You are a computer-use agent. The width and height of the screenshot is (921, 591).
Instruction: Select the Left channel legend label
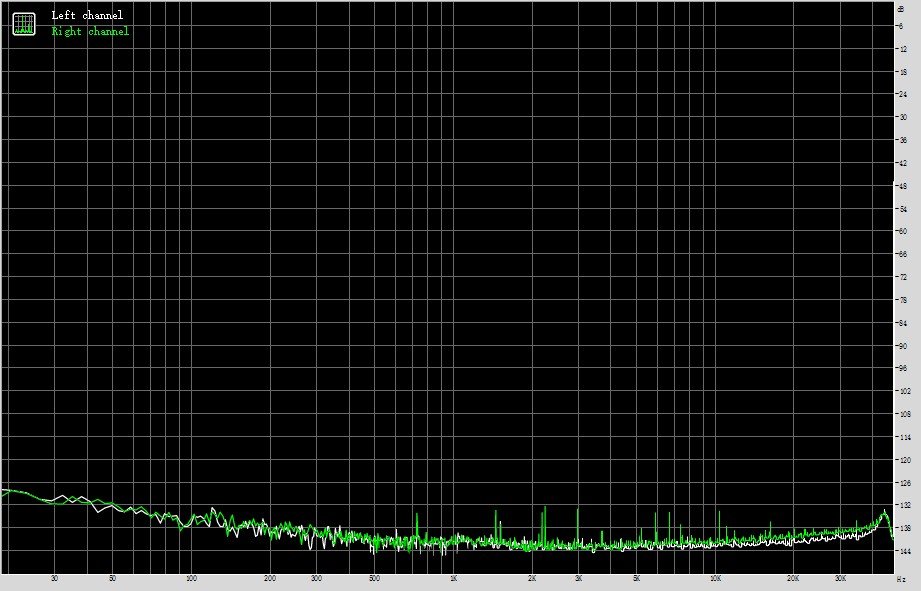88,15
